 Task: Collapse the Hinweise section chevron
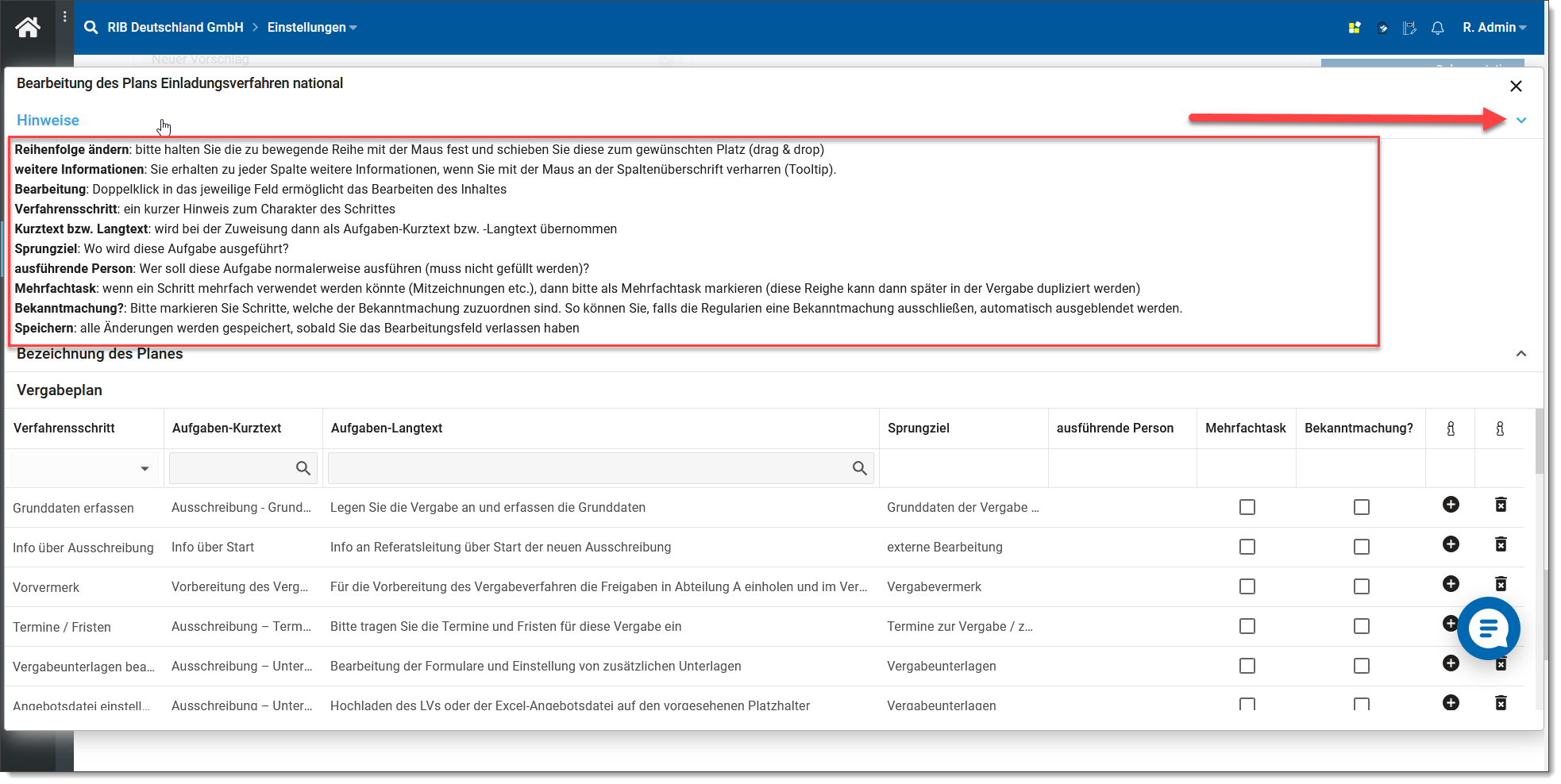tap(1521, 121)
